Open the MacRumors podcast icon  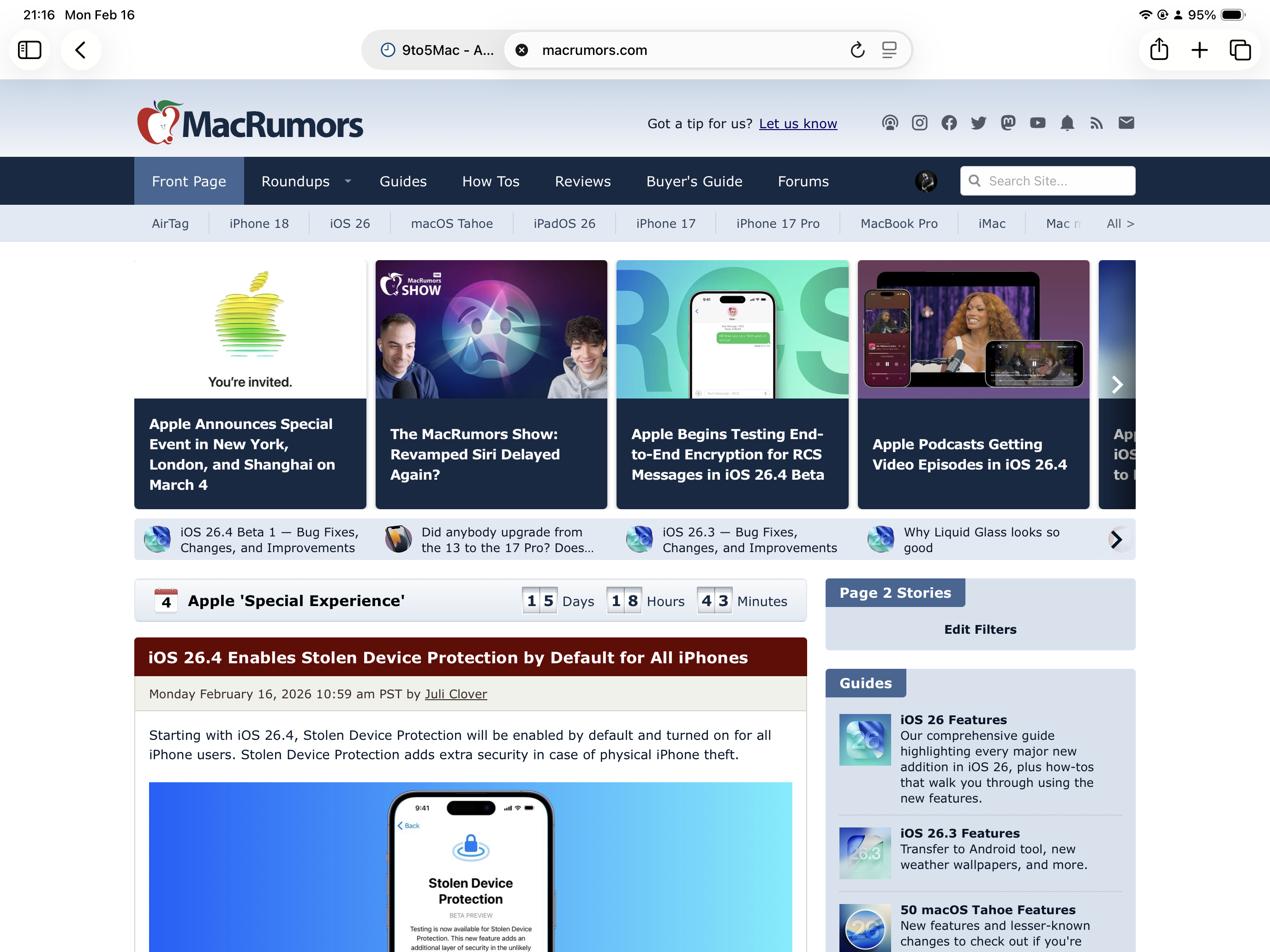[x=890, y=123]
